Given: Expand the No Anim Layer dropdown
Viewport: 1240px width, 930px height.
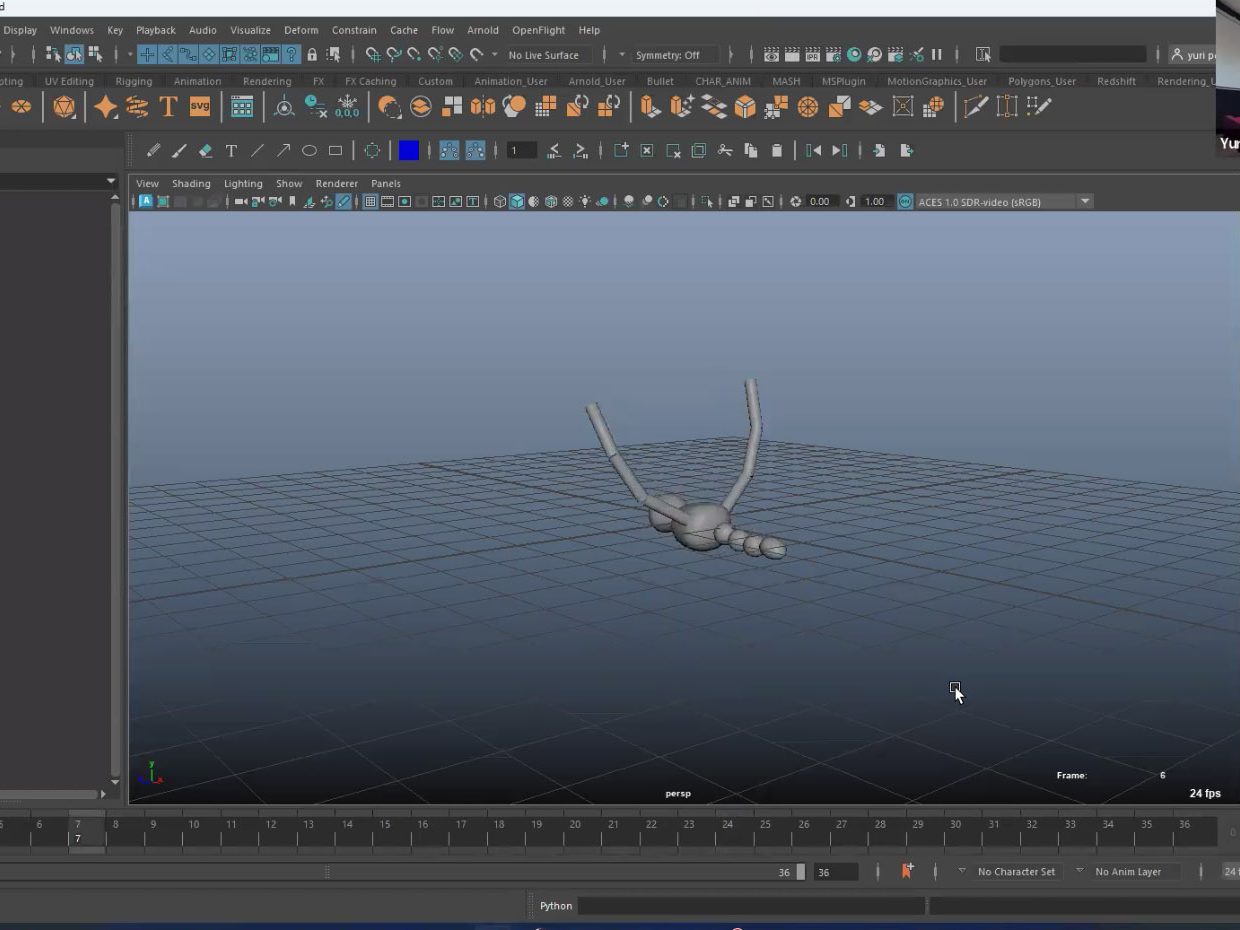Looking at the screenshot, I should [1127, 872].
